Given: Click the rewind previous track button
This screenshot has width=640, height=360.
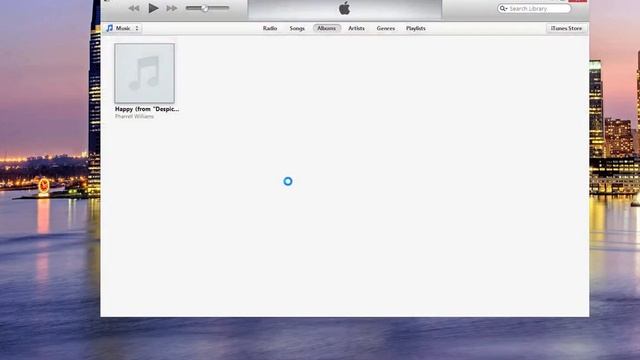Looking at the screenshot, I should point(134,8).
